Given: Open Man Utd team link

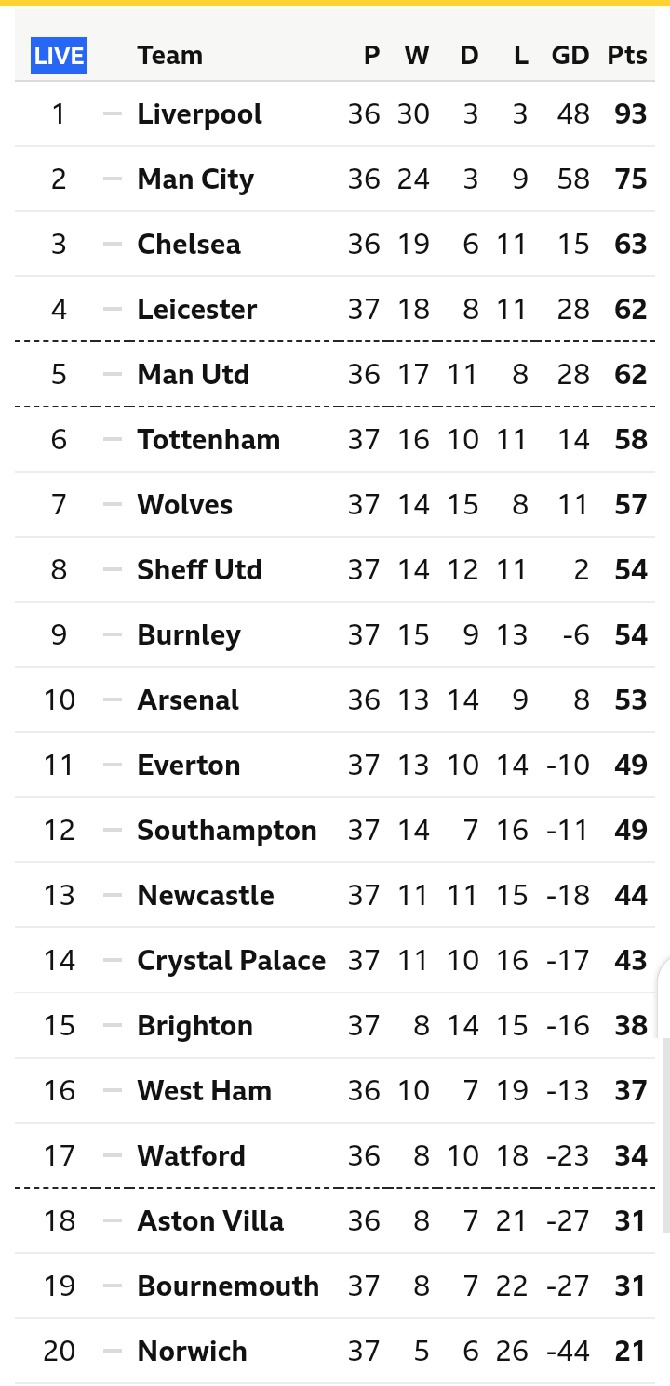Looking at the screenshot, I should point(193,375).
